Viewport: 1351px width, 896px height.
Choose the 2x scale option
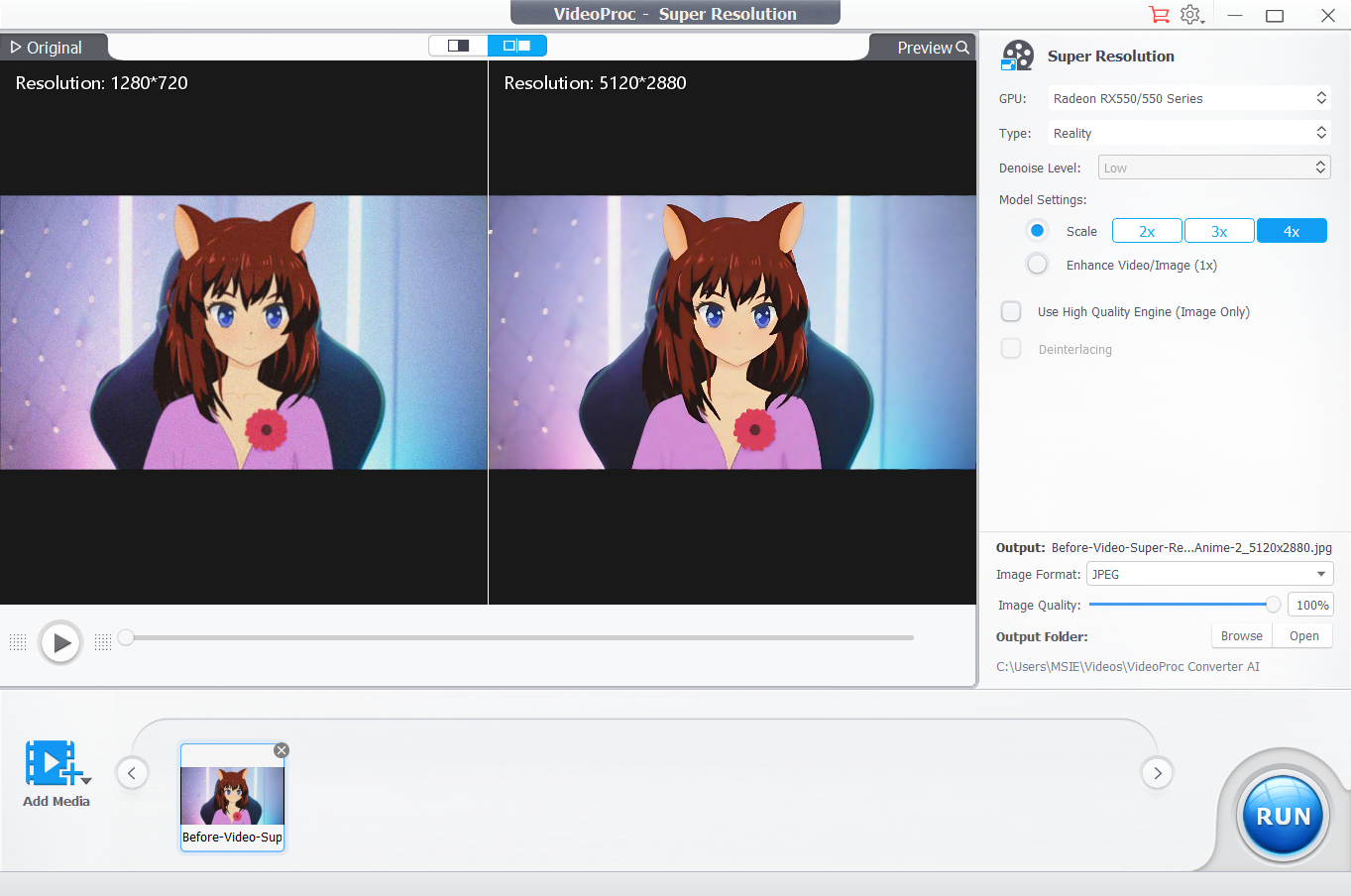[1147, 231]
